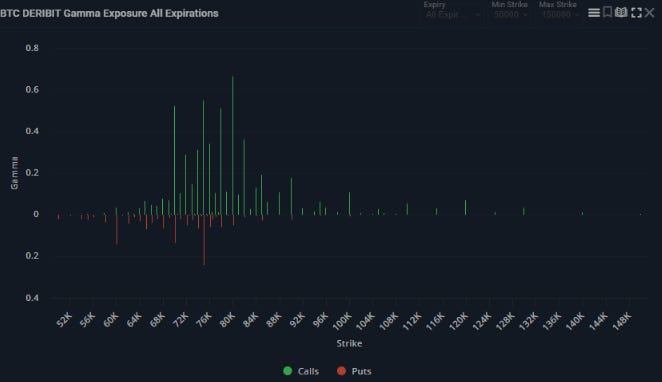Screen dimensions: 662x382
Task: Click the 'Strike' x-axis title
Action: pos(349,344)
